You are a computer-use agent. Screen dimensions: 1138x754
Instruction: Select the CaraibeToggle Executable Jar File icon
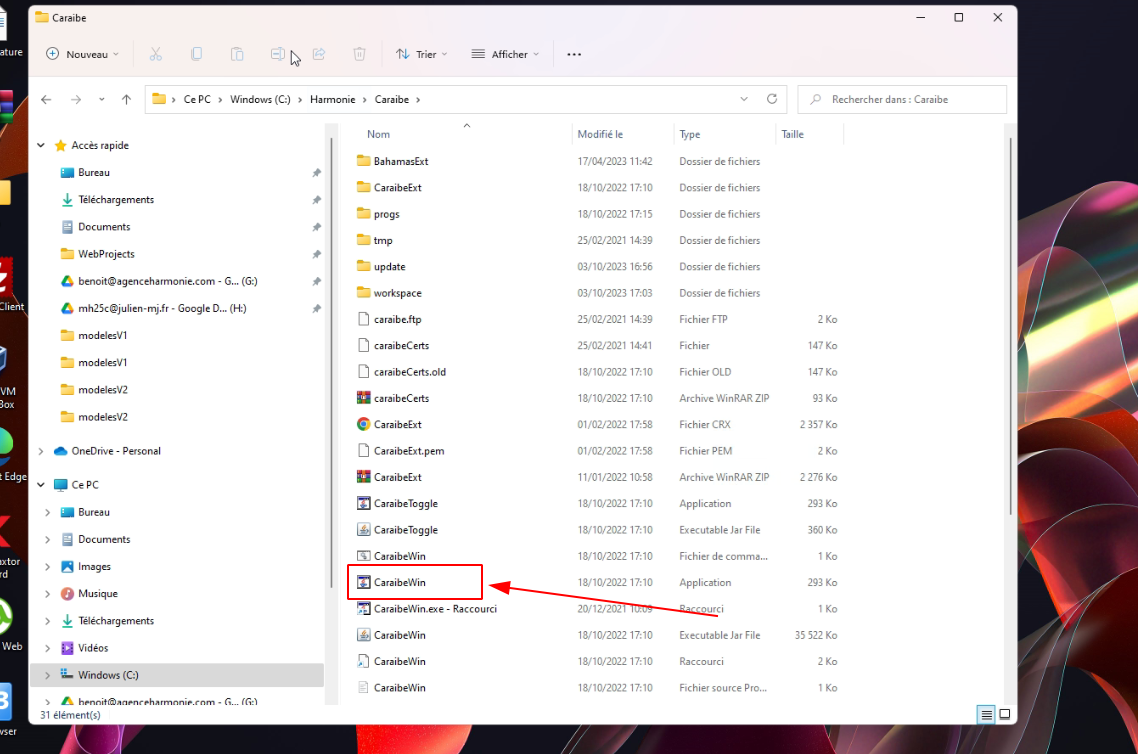[x=364, y=530]
